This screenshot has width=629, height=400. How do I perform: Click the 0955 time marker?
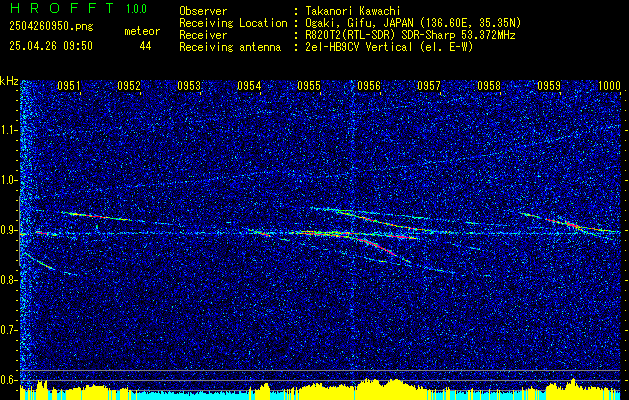click(309, 85)
